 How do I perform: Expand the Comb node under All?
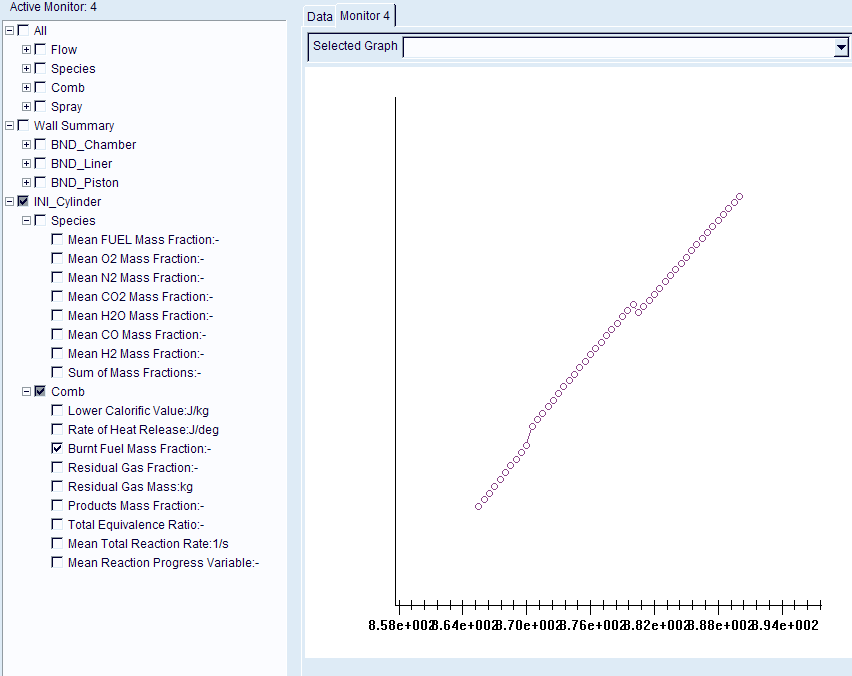[x=26, y=87]
